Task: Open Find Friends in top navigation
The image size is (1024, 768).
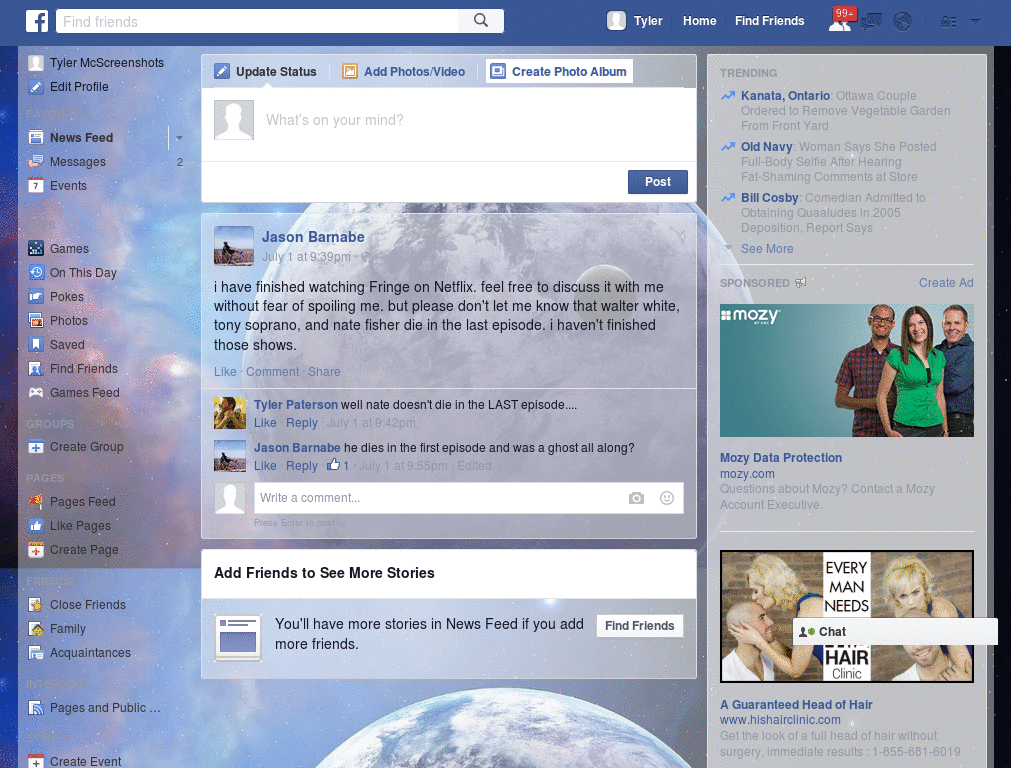Action: click(x=769, y=21)
